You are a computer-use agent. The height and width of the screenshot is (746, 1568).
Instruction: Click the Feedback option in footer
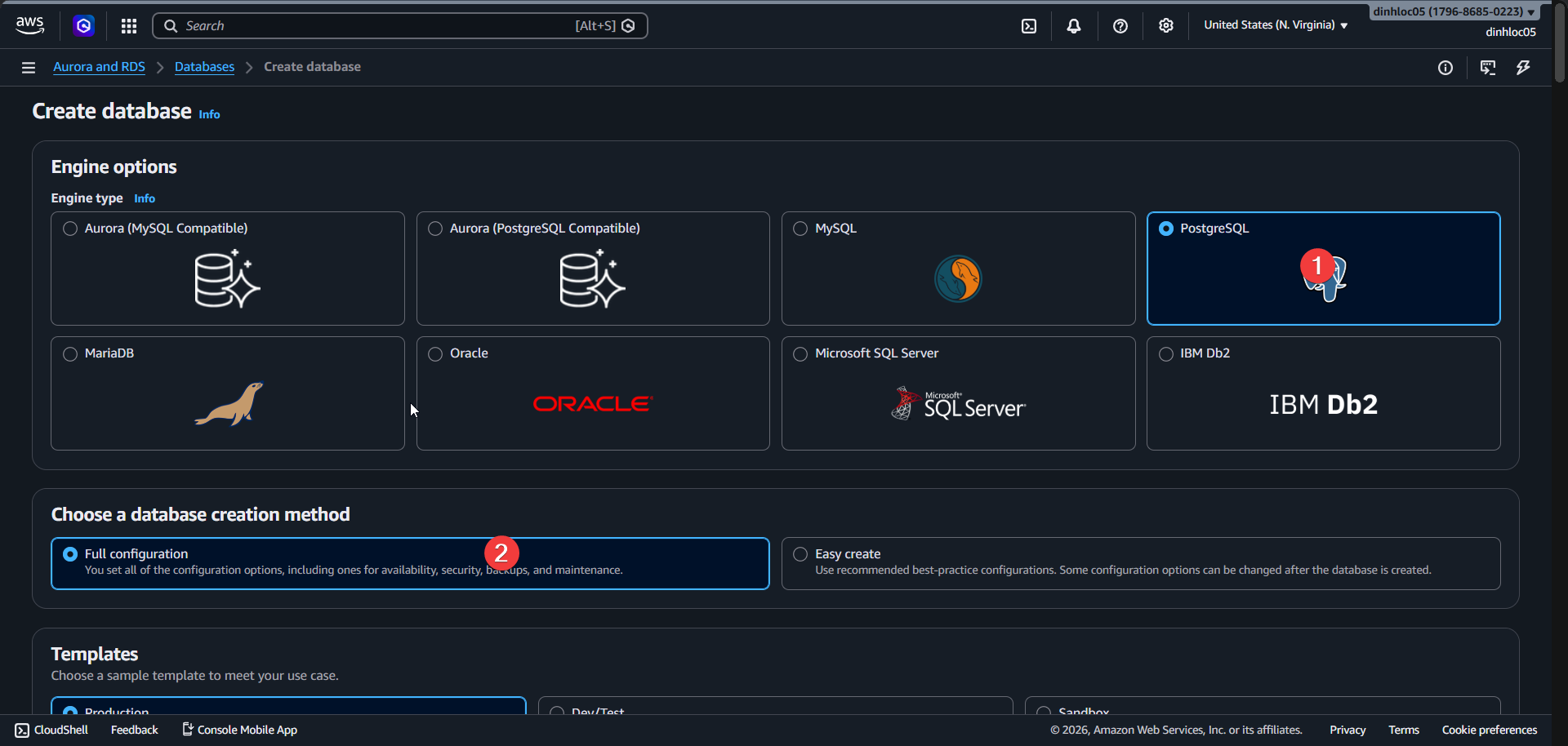pos(133,729)
